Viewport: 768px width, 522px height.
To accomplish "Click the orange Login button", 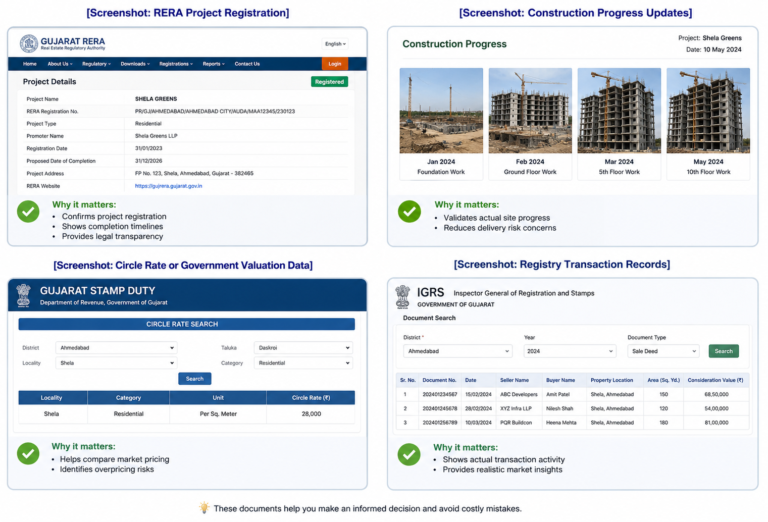I will (335, 64).
